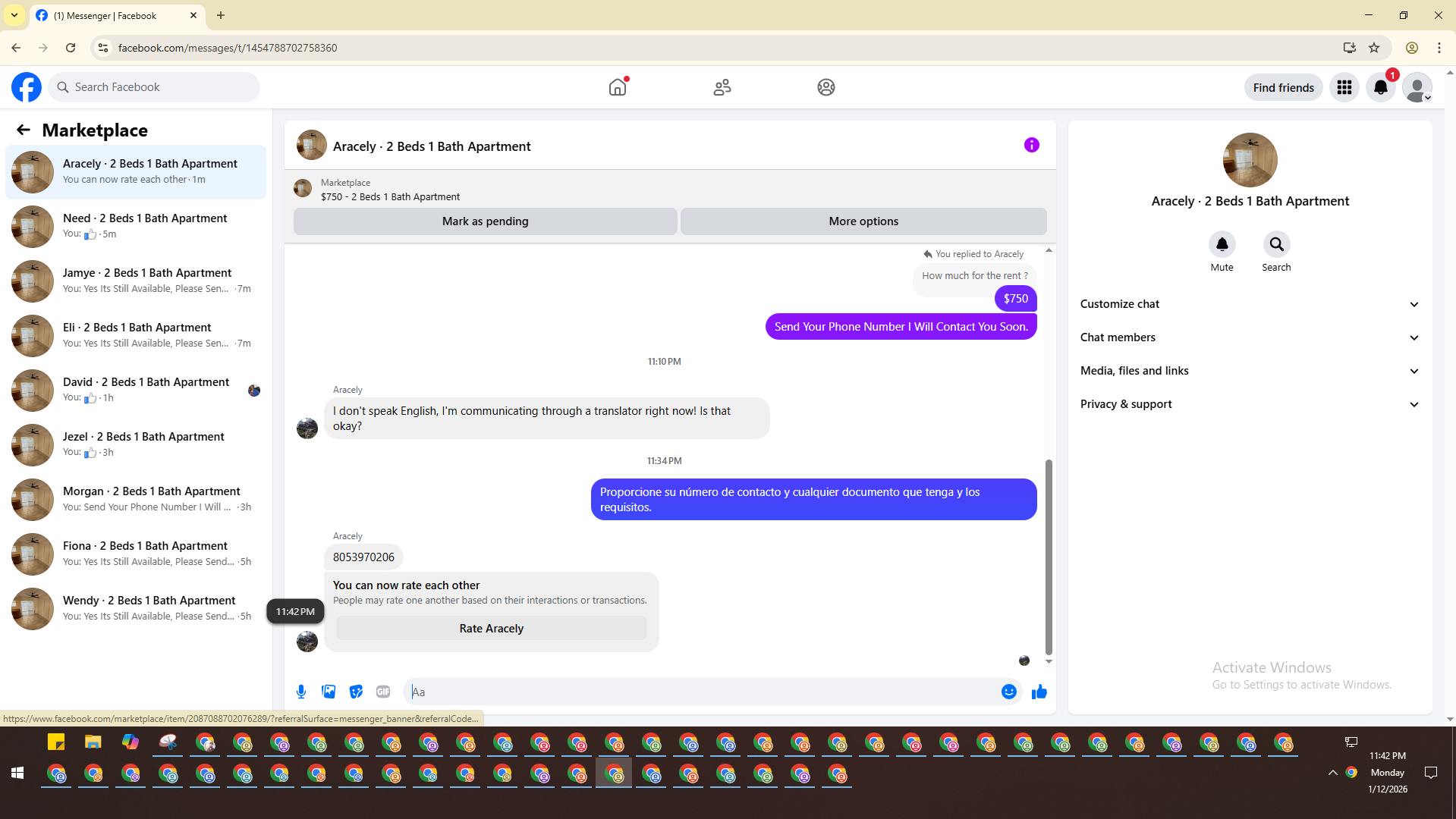Attach a photo using the image icon
This screenshot has height=819, width=1456.
coord(329,692)
